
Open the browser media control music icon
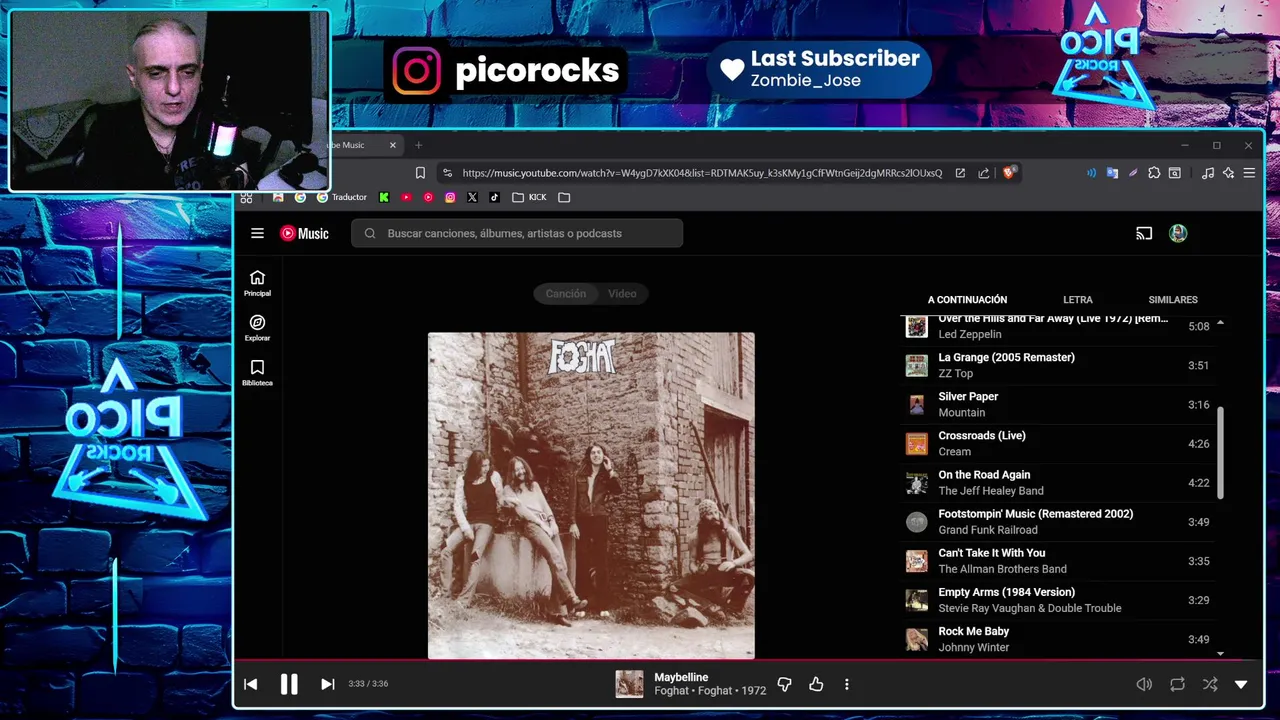(1208, 173)
